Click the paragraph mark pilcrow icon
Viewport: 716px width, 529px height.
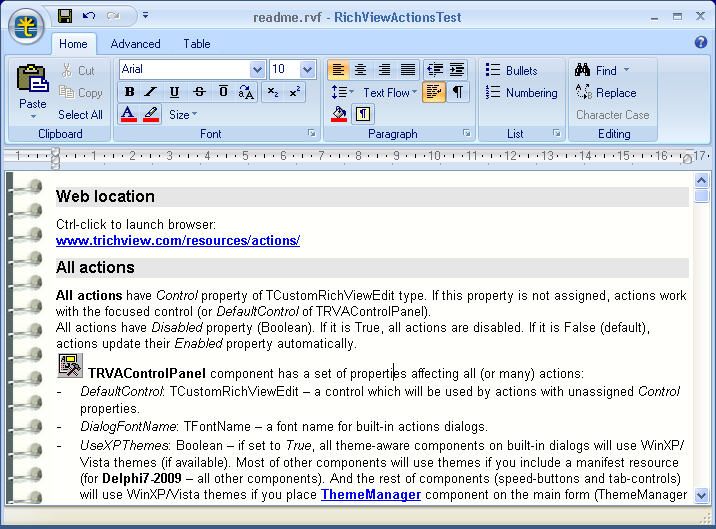click(x=458, y=92)
